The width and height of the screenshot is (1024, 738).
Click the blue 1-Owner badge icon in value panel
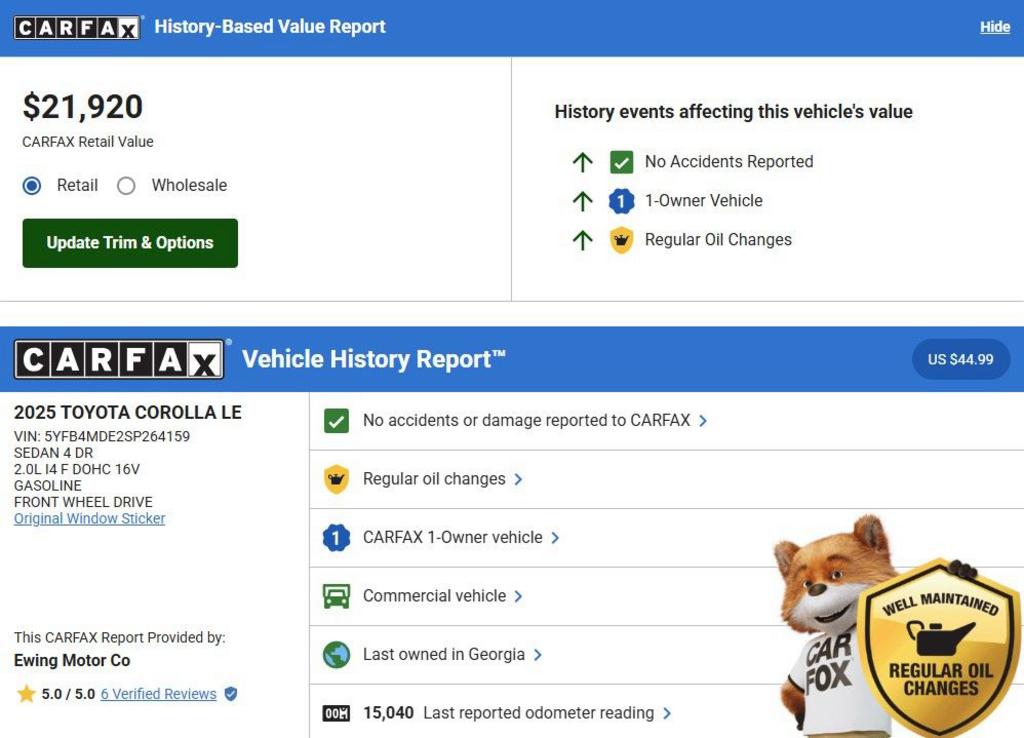[621, 201]
